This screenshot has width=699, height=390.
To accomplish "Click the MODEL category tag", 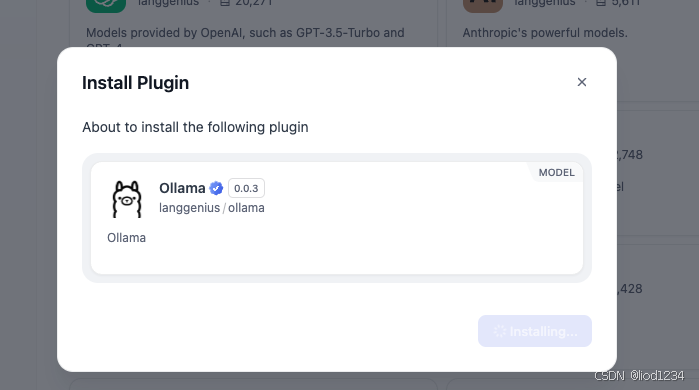I will pos(556,172).
